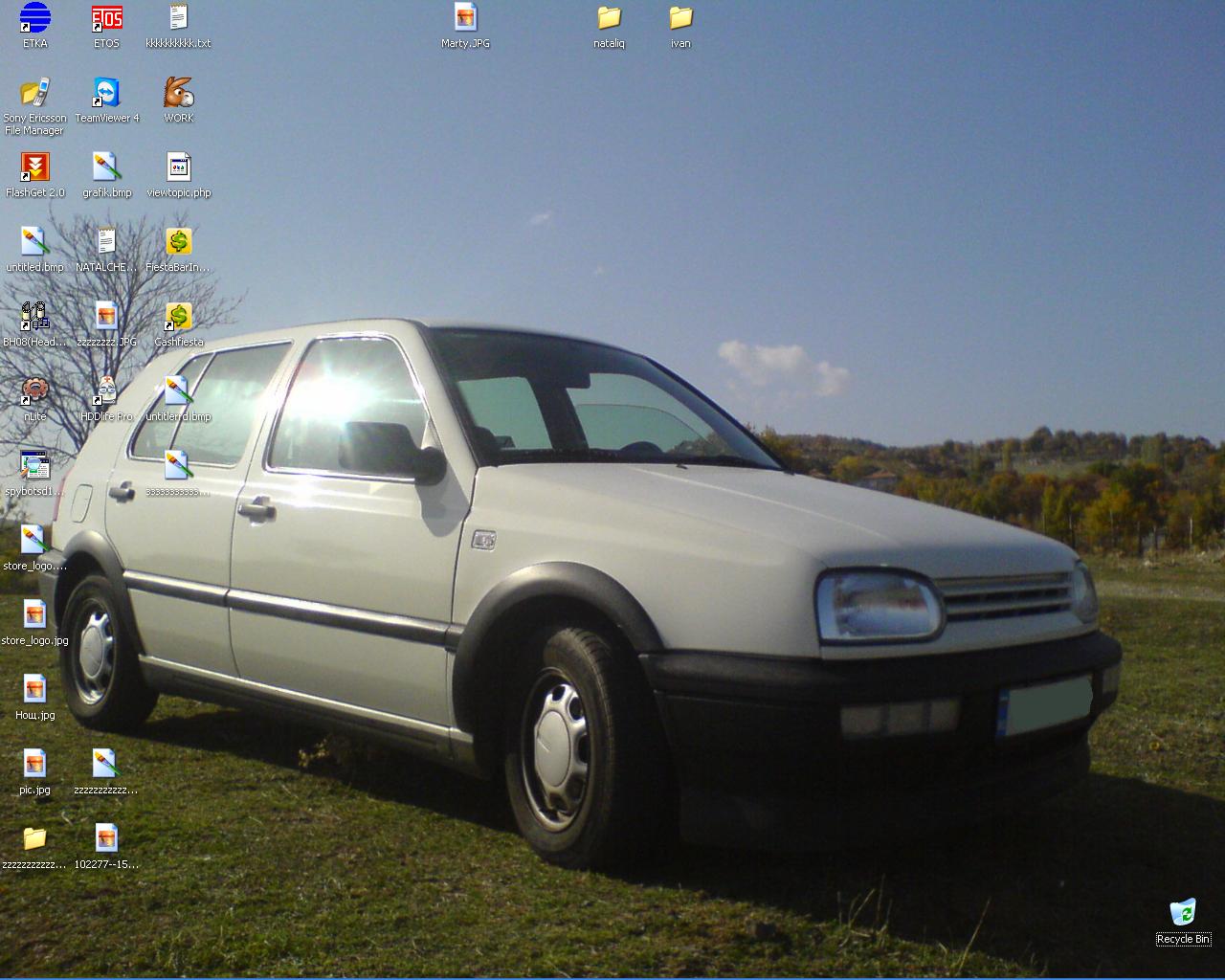The image size is (1225, 980).
Task: Open the ivan folder
Action: click(x=680, y=18)
